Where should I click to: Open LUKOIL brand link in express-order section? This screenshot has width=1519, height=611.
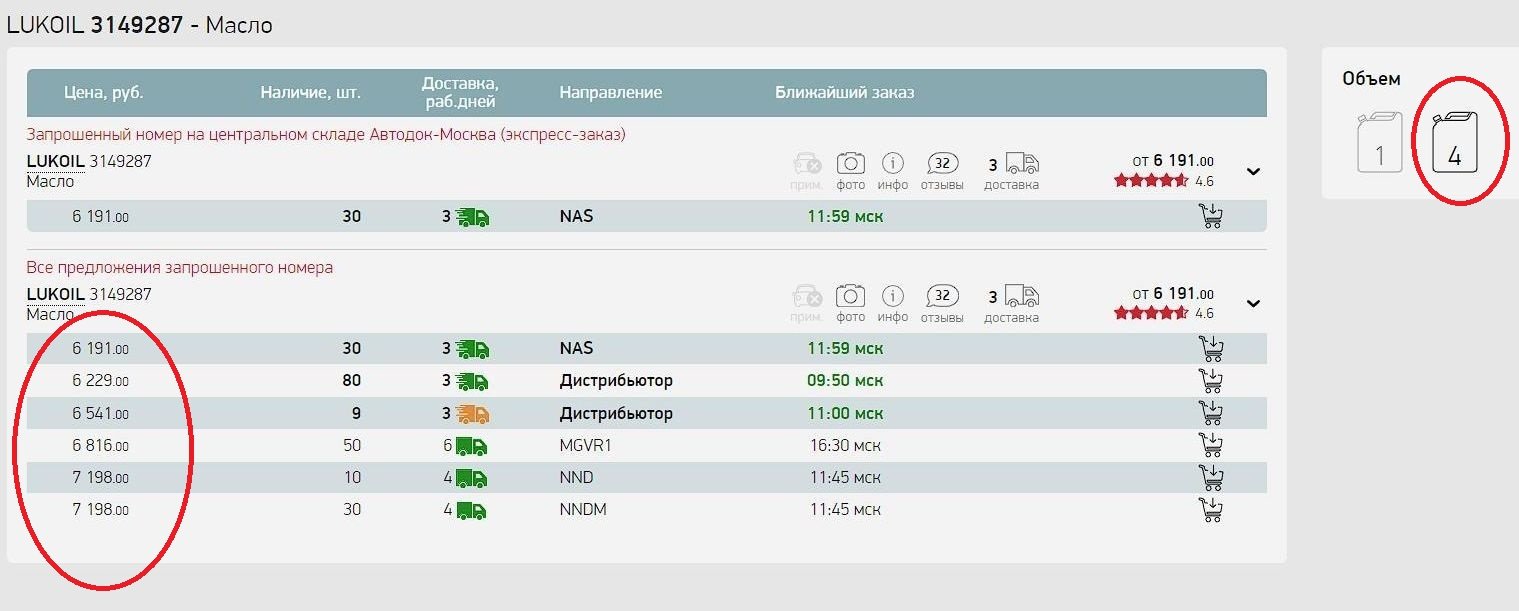point(56,160)
